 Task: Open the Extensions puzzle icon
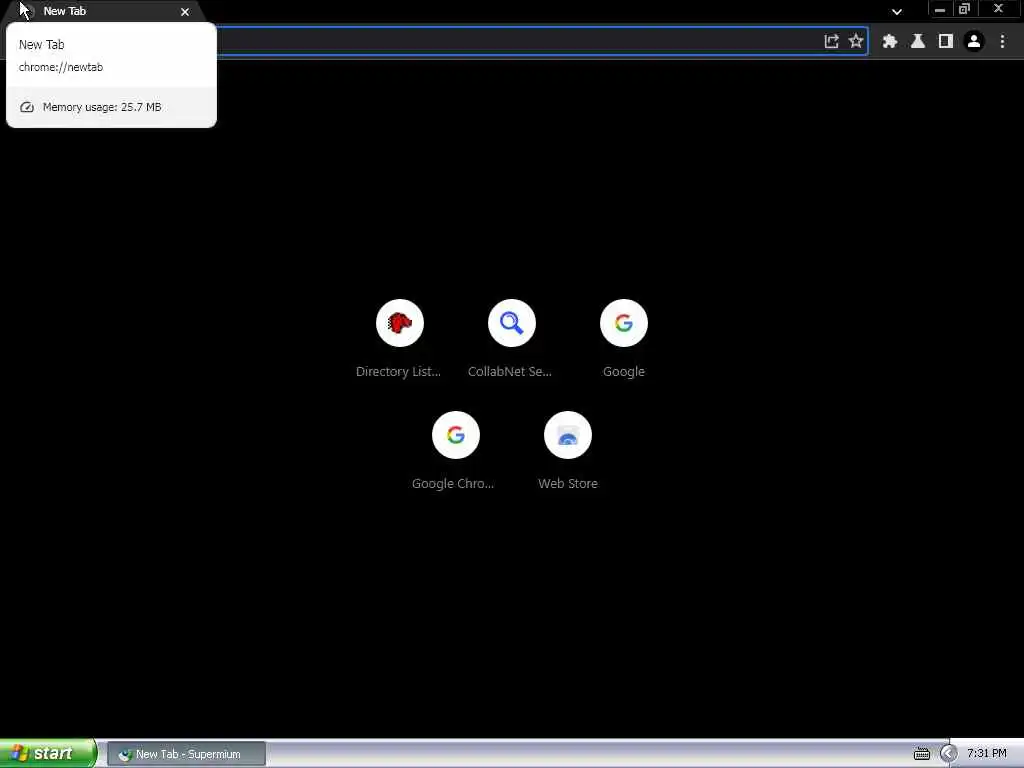889,42
